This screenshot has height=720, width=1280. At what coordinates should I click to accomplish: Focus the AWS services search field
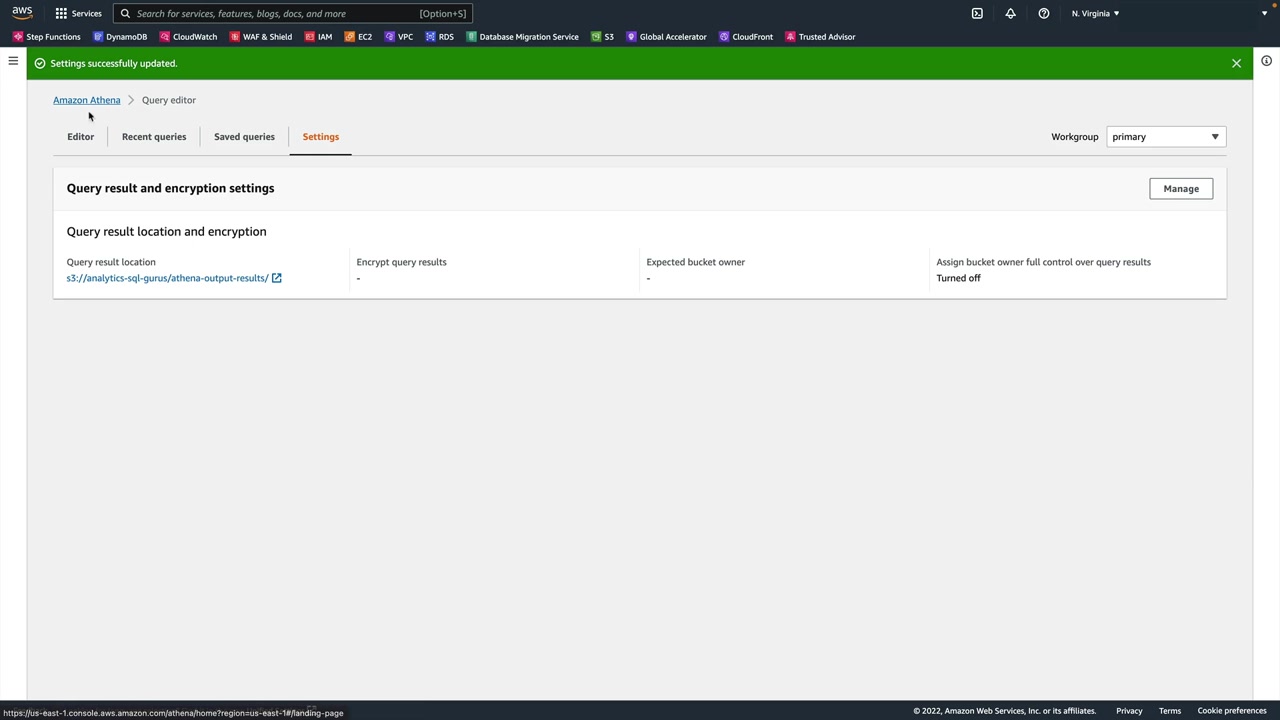[x=292, y=14]
